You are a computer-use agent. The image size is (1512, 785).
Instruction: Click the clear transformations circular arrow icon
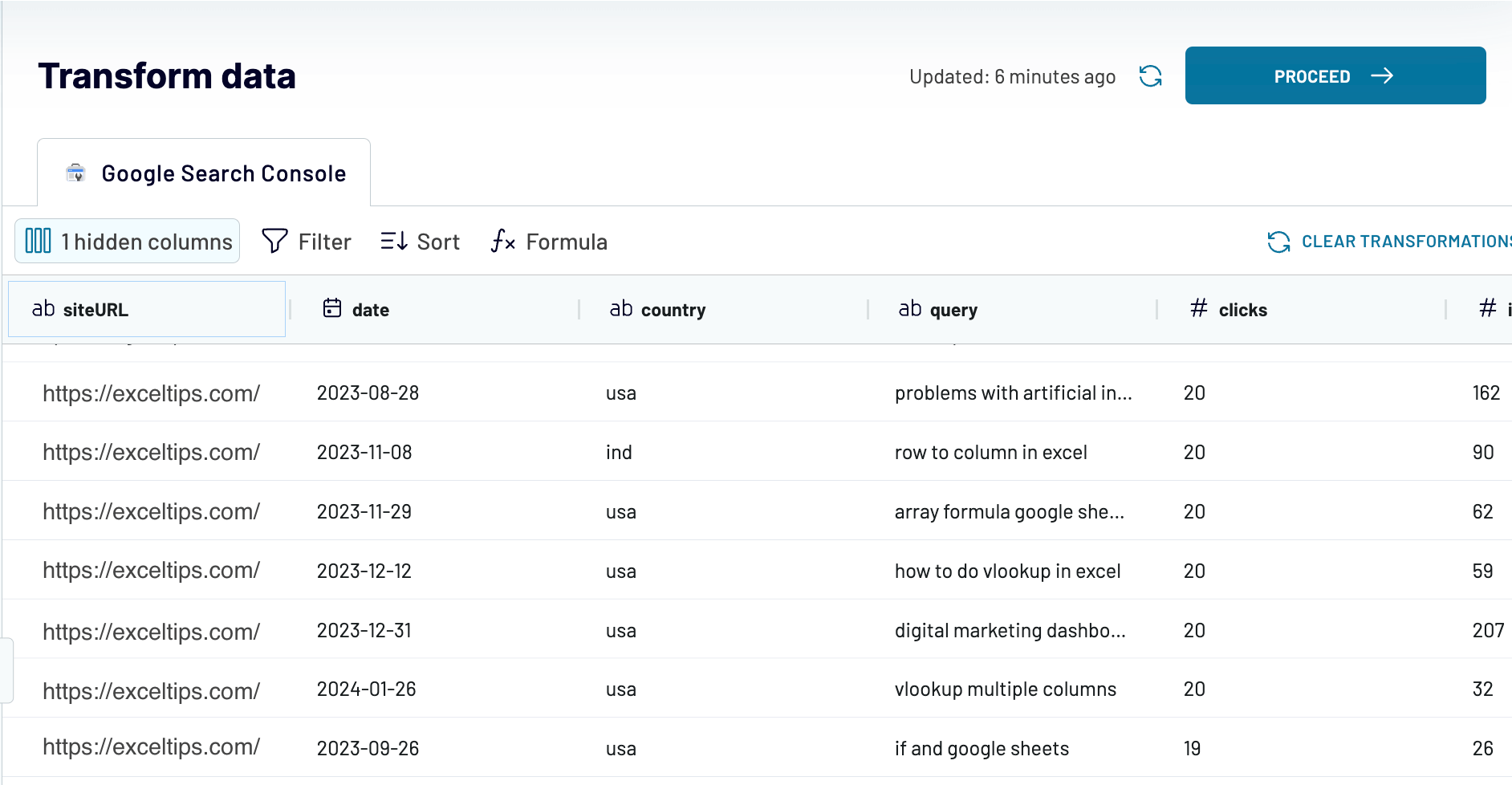click(1278, 242)
